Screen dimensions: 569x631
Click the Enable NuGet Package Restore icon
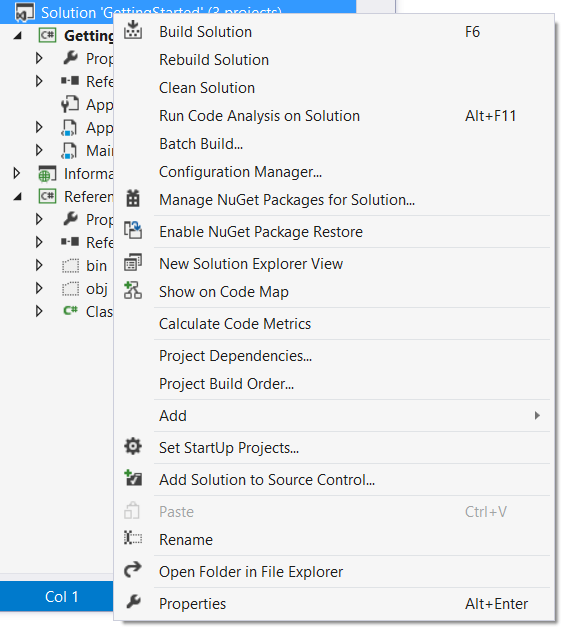133,231
